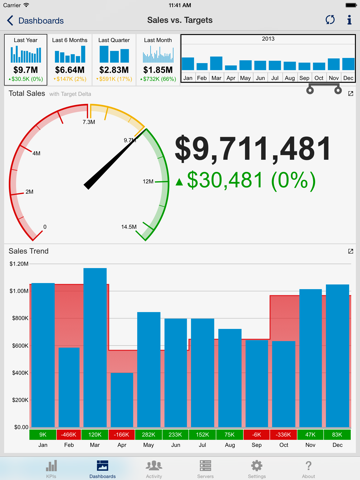360x480 pixels.
Task: Tap the January sales trend bar
Action: click(x=43, y=355)
